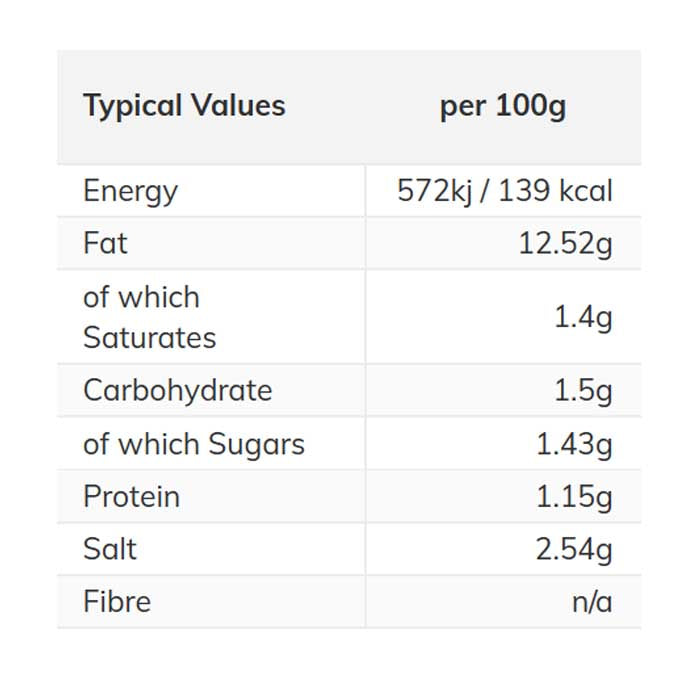This screenshot has width=700, height=700.
Task: Select the Protein row label
Action: pos(131,497)
